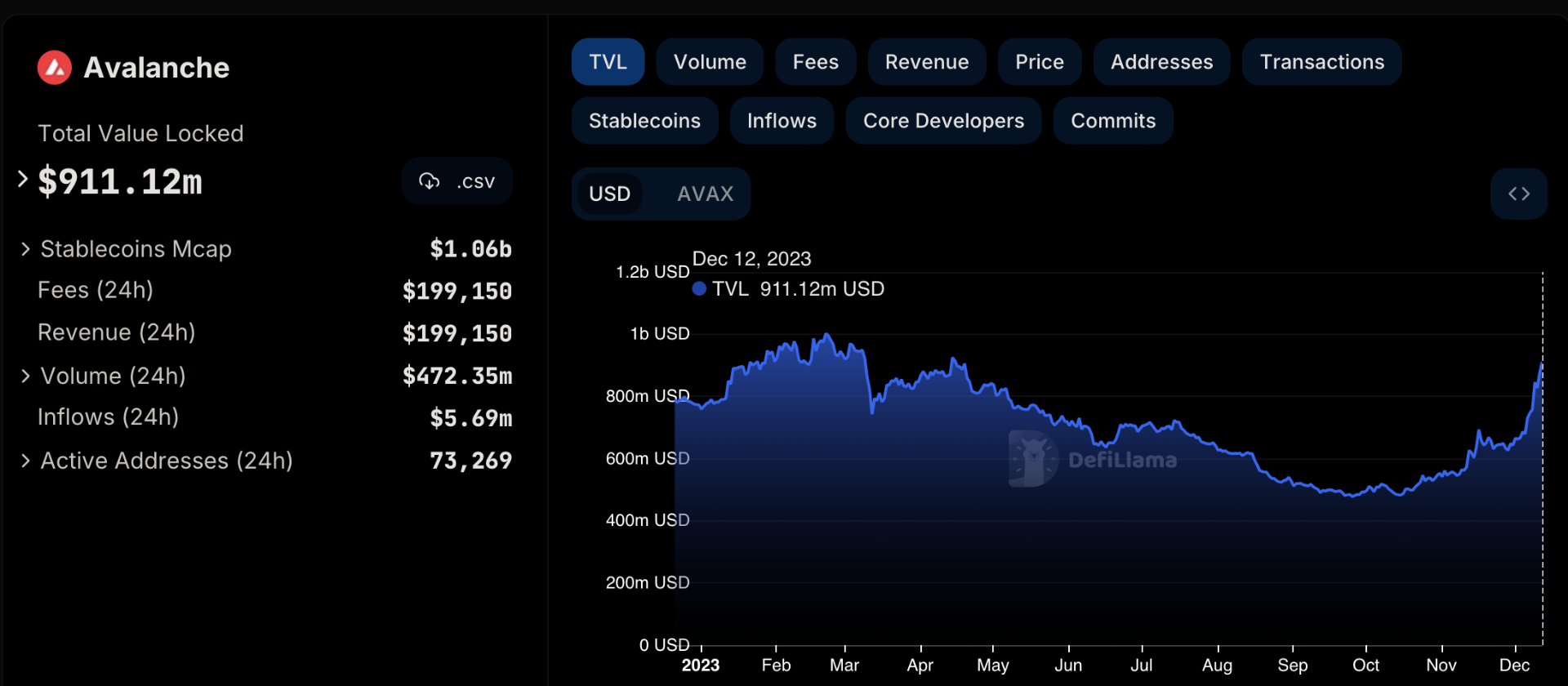Toggle the Transactions chart metric
Viewport: 1568px width, 686px height.
pyautogui.click(x=1321, y=62)
